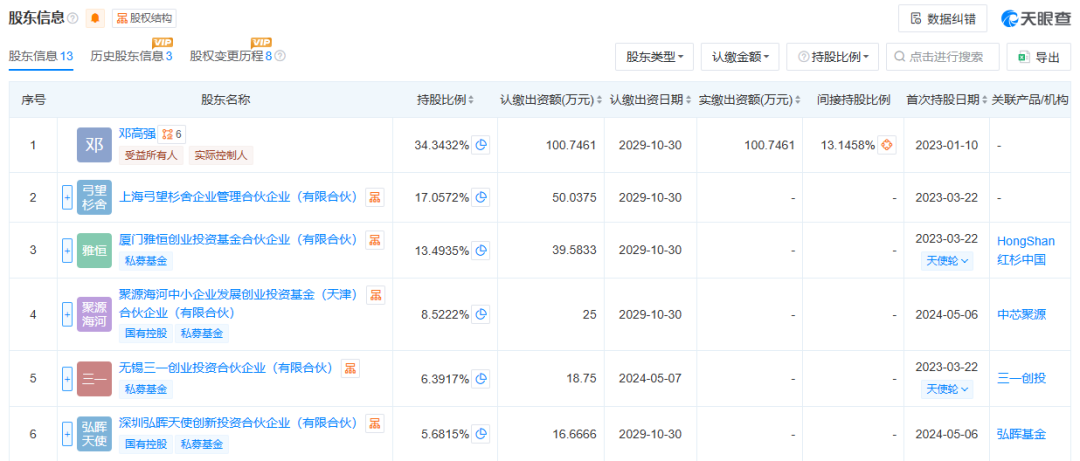Open the 股权结构 button
Viewport: 1080px width, 461px height.
(144, 18)
